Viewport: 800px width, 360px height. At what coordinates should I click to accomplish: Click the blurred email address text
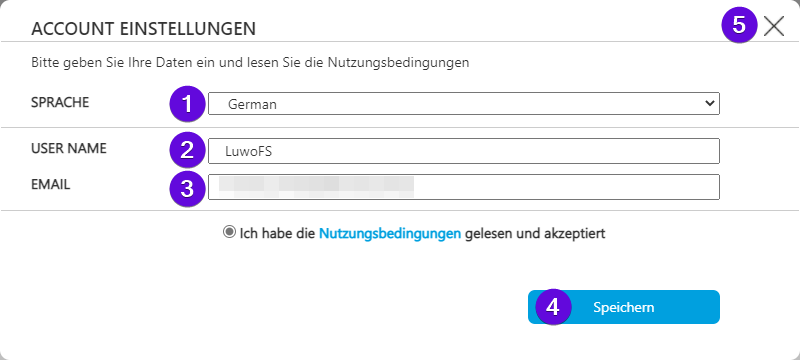[x=316, y=187]
